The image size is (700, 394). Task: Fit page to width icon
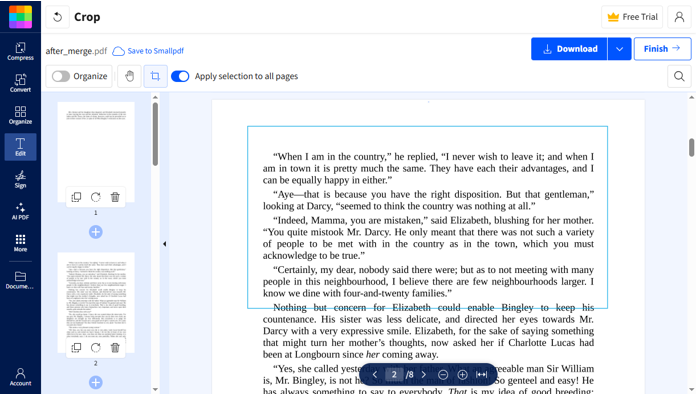click(x=482, y=374)
